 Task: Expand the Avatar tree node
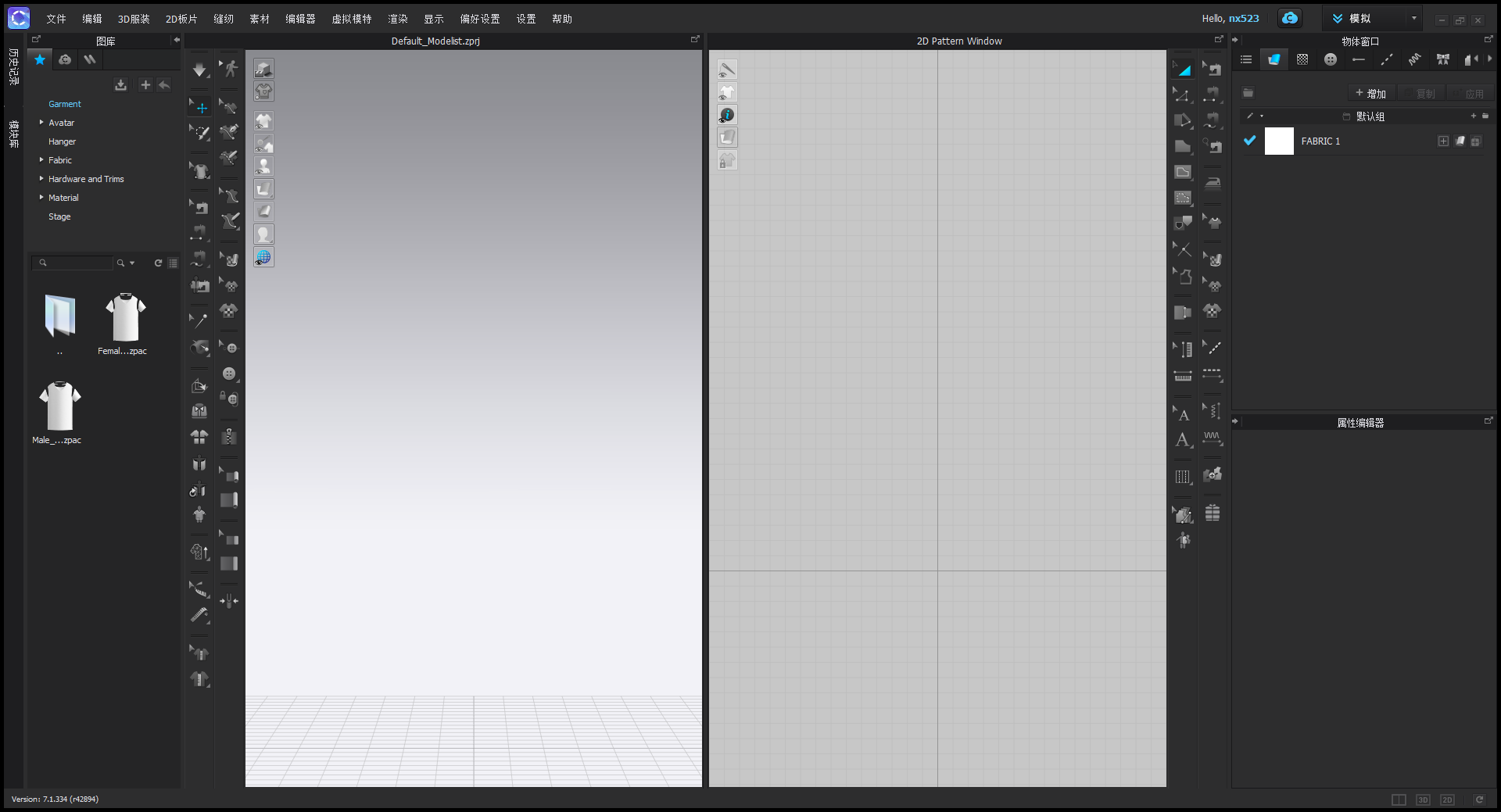point(41,123)
